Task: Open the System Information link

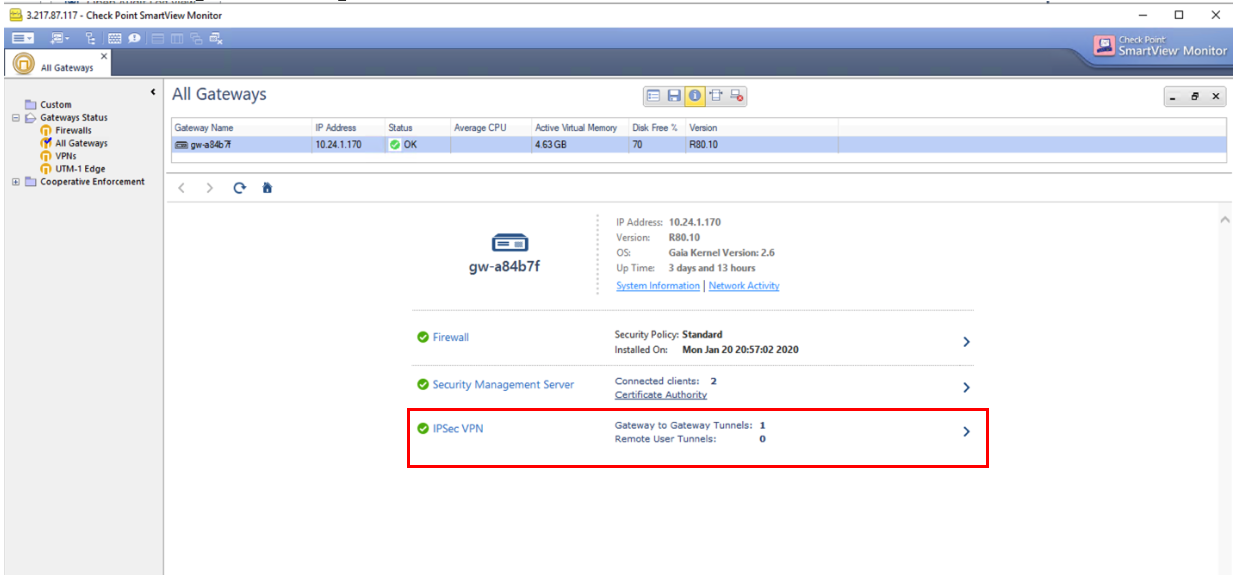Action: point(658,286)
